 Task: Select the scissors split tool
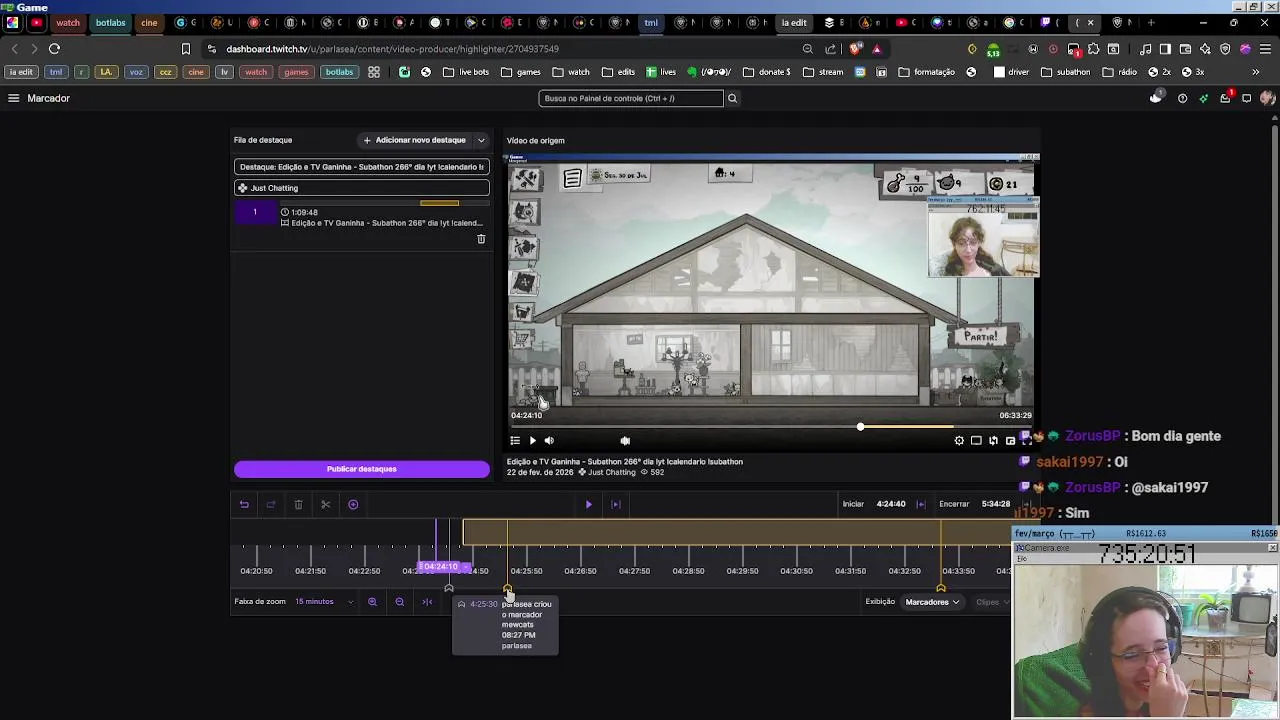click(x=325, y=505)
